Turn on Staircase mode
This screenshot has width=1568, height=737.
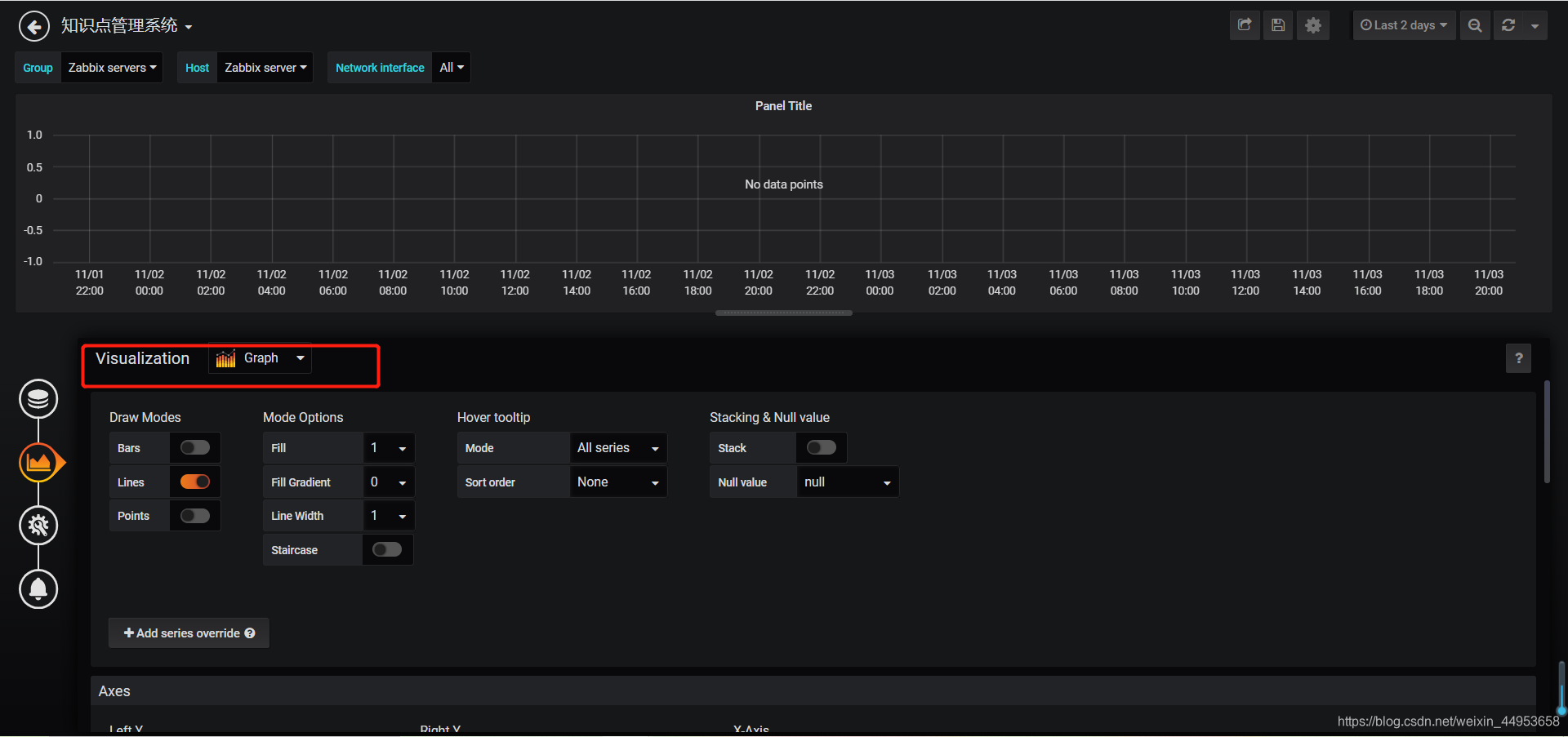(x=387, y=549)
